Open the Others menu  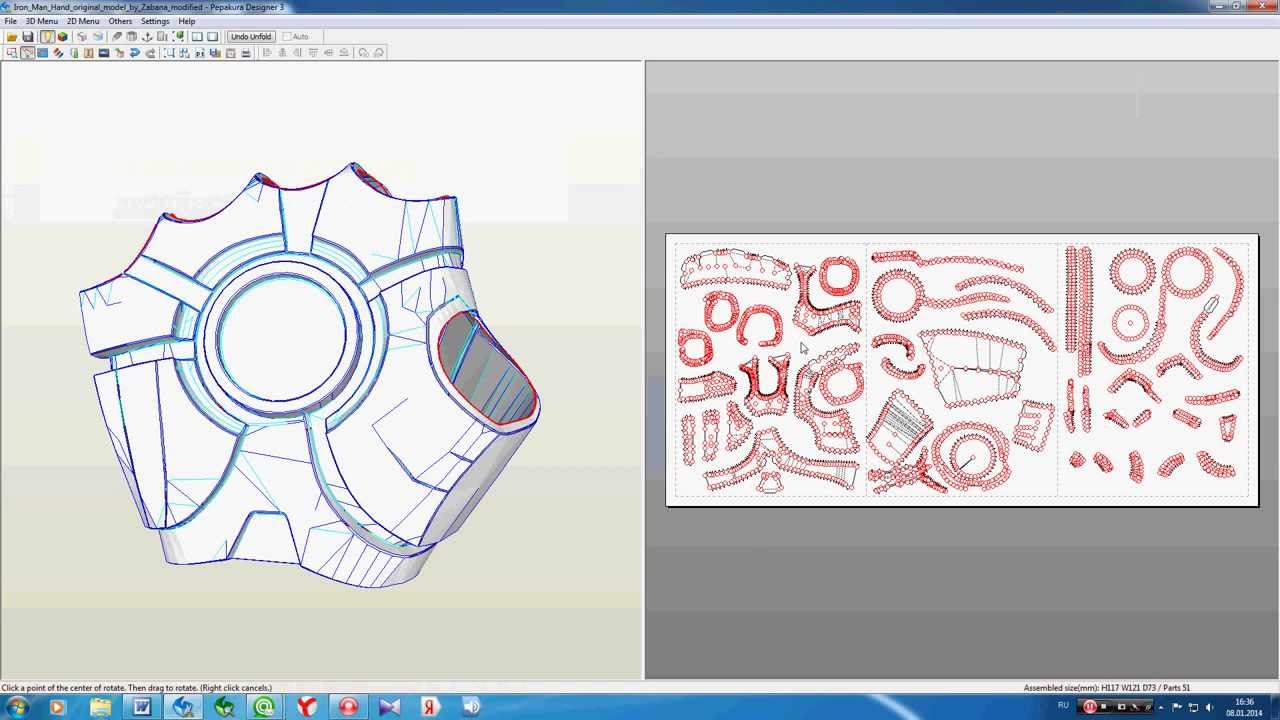[120, 21]
